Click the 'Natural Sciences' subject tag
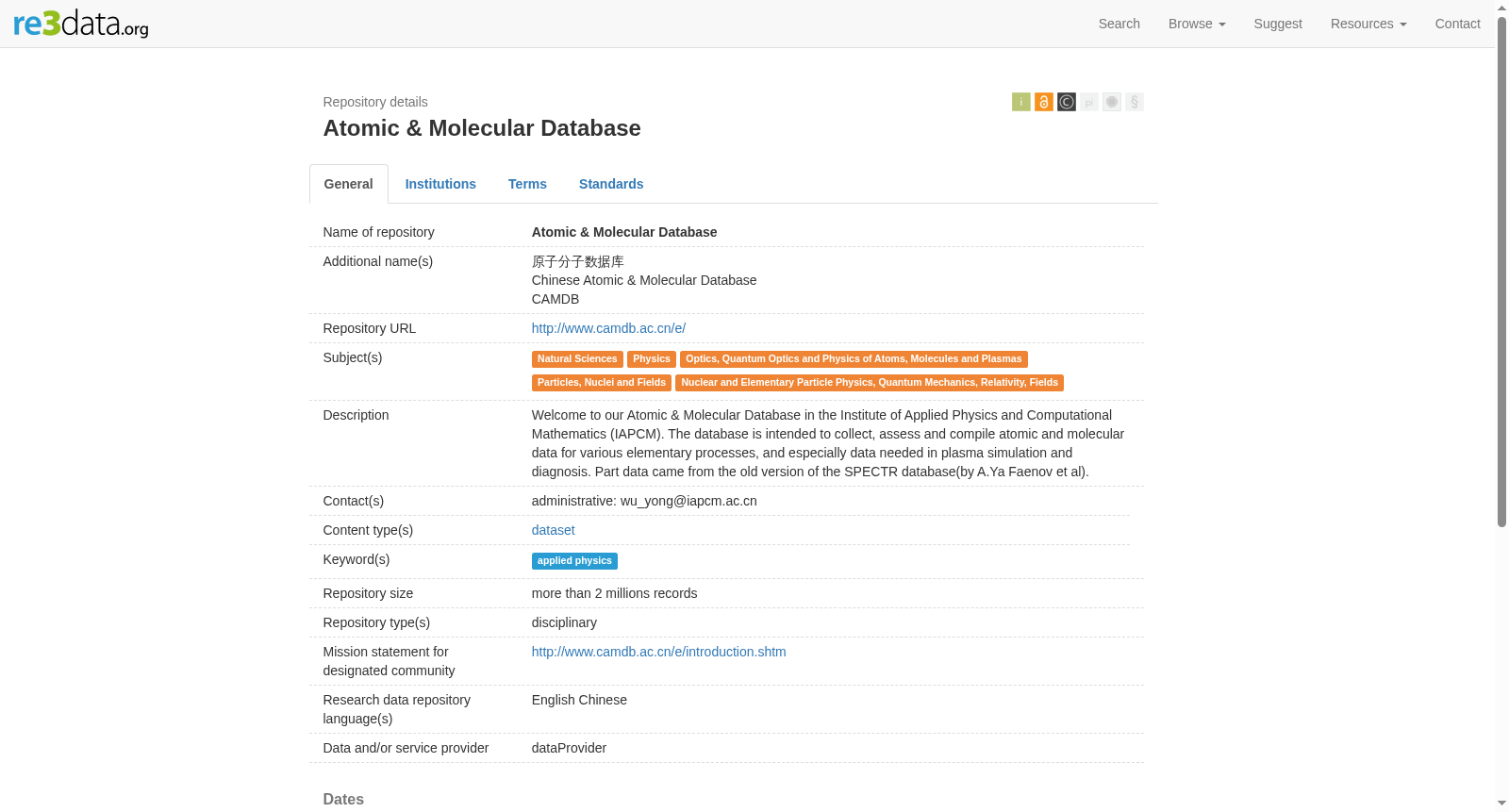 [577, 359]
